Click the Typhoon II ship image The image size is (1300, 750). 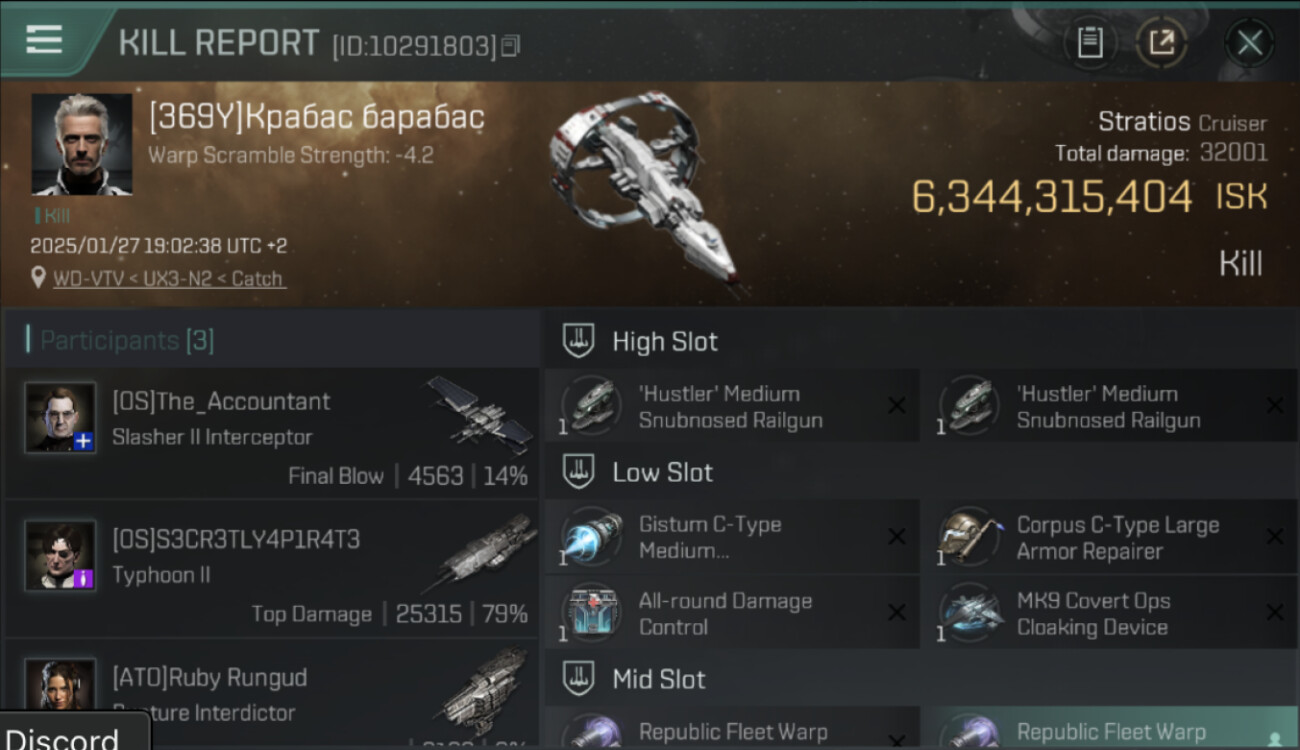point(482,553)
